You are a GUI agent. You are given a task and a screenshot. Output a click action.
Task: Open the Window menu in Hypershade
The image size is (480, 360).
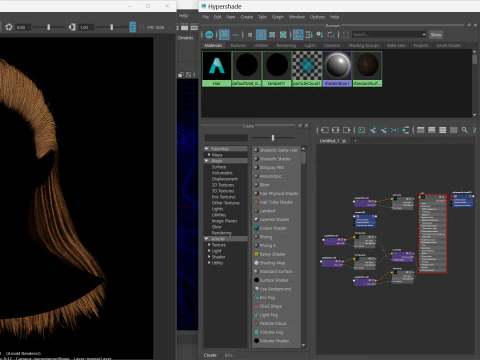click(x=297, y=17)
